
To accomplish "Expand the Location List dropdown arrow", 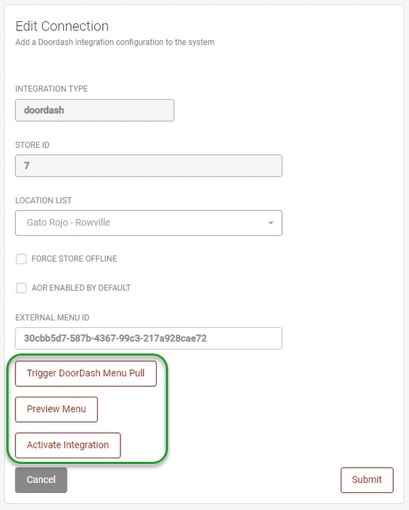I will 271,223.
